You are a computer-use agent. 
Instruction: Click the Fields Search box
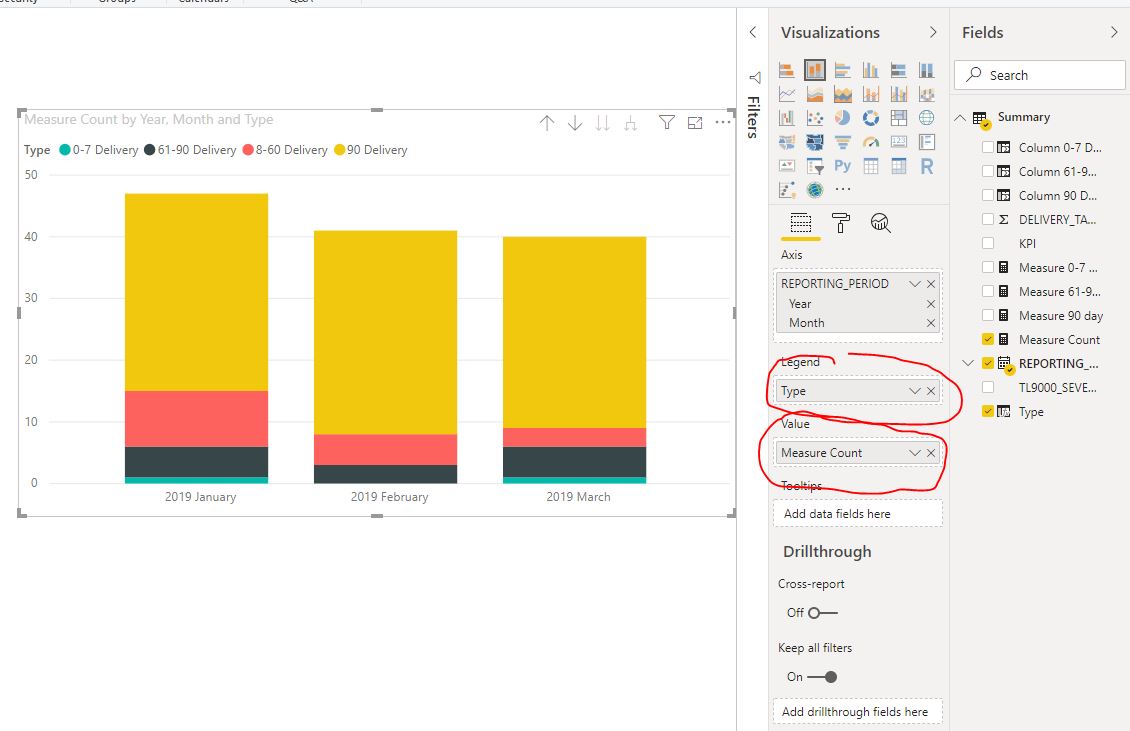coord(1039,75)
